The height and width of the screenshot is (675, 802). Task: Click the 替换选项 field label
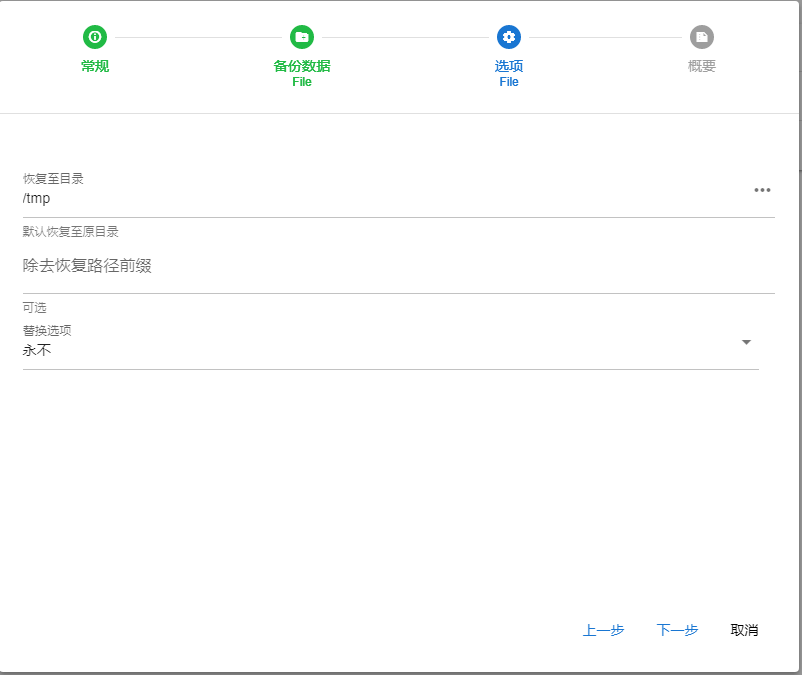pyautogui.click(x=47, y=330)
